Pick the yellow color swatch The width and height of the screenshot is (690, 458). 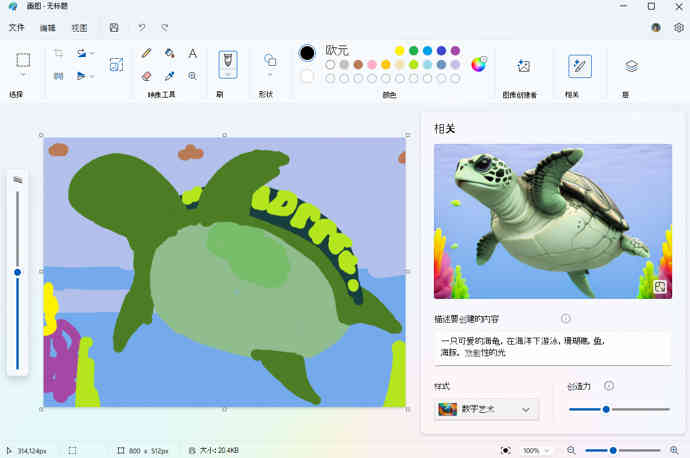coord(399,50)
